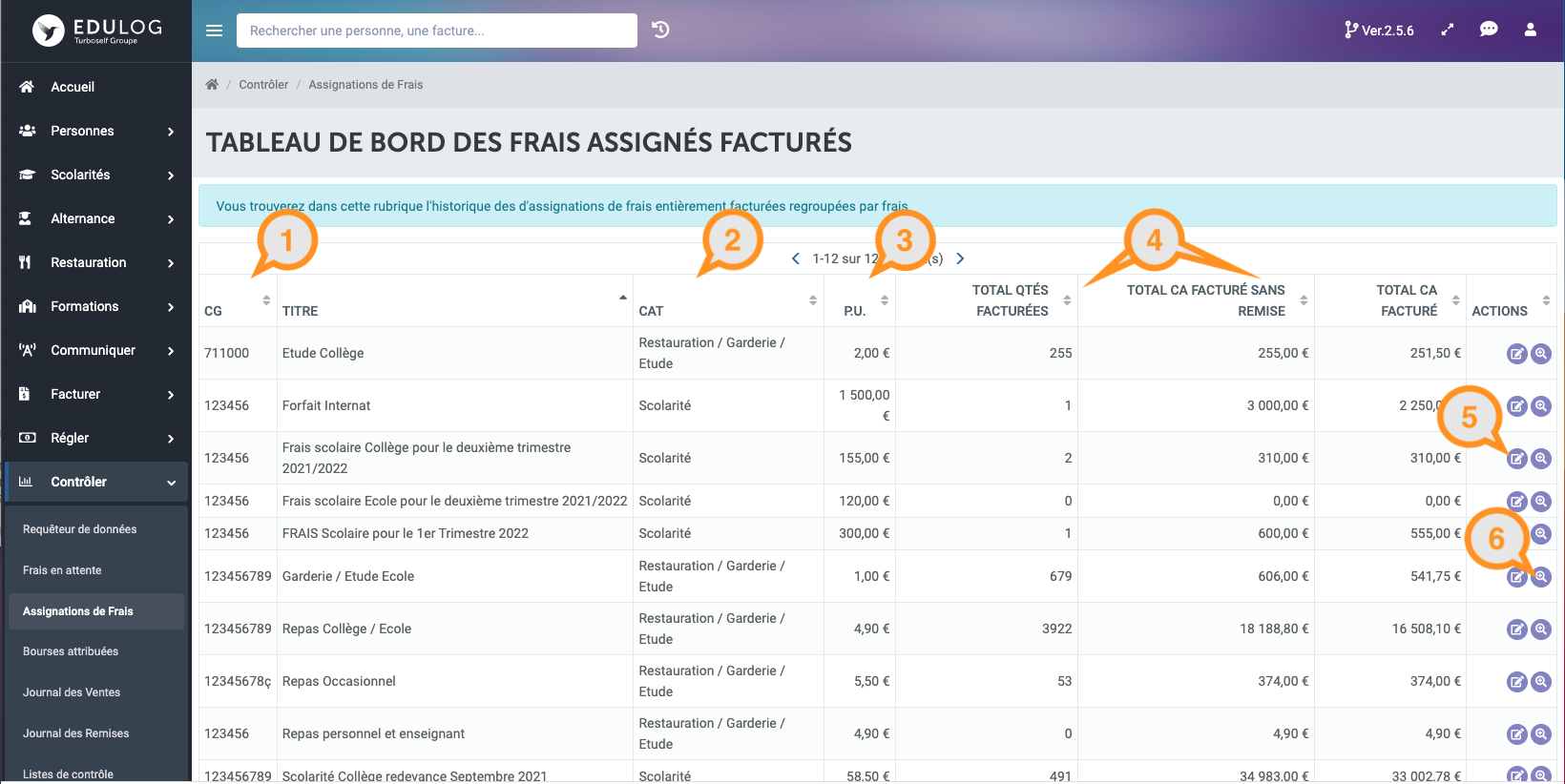The width and height of the screenshot is (1565, 784).
Task: Edit the Frais scolaire Ecole row
Action: (1517, 502)
